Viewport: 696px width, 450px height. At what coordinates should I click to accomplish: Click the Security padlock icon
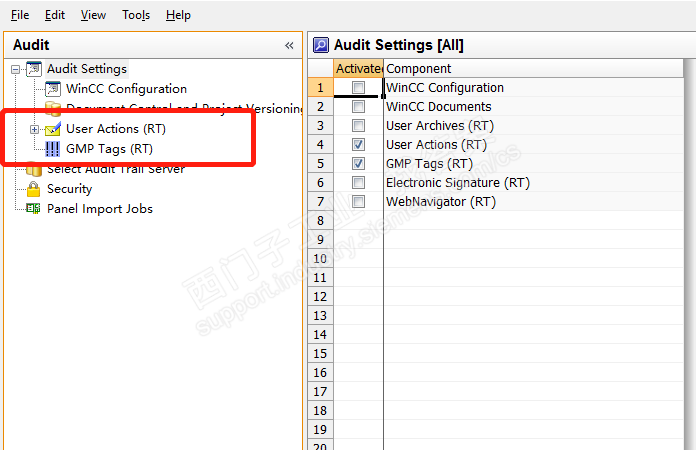[x=34, y=189]
